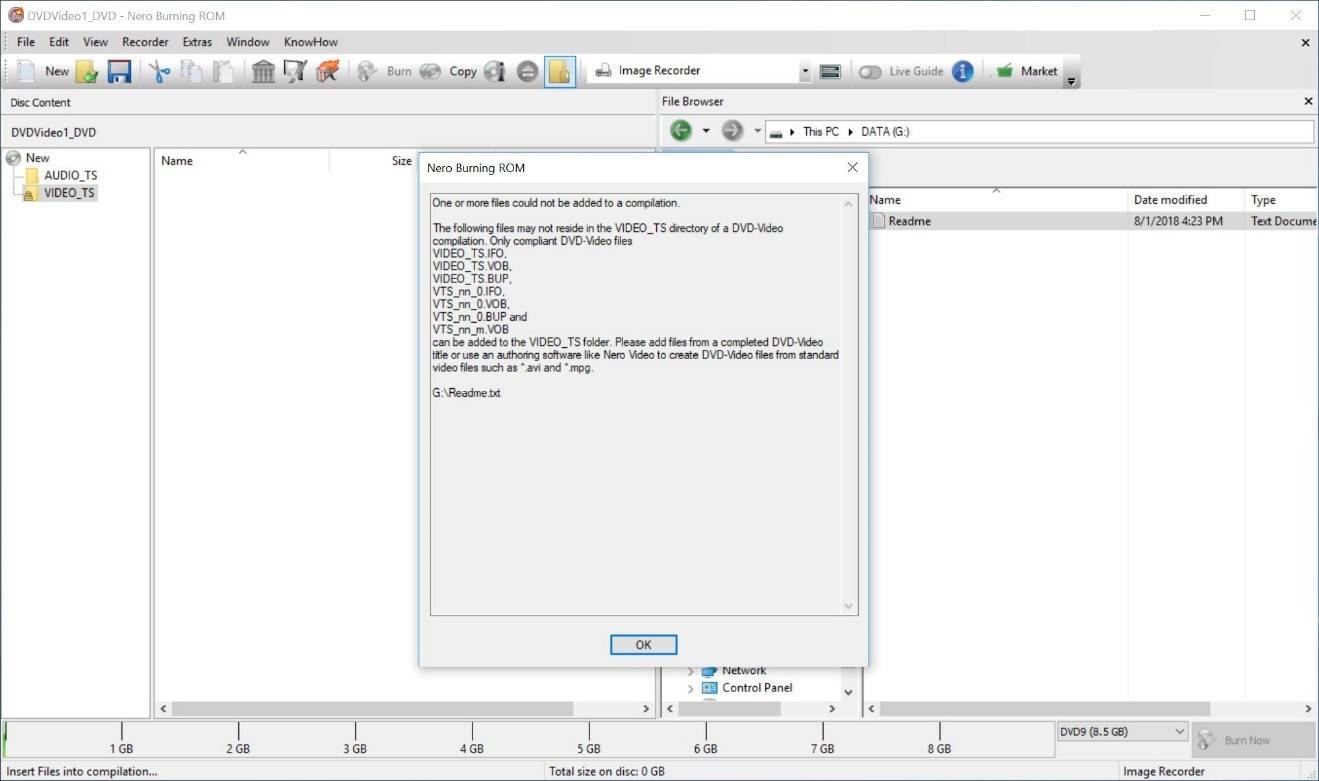Open the forward history dropdown arrow

[x=757, y=131]
